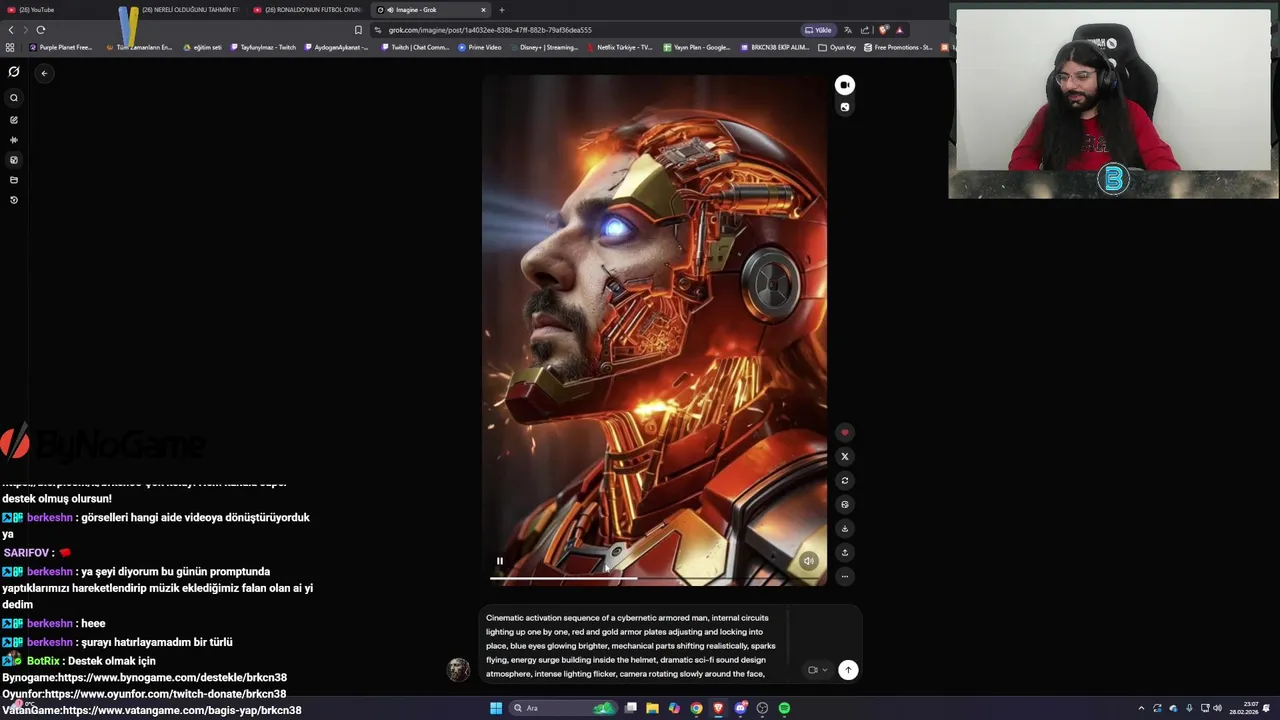Open the Prime Video bookmark
This screenshot has width=1280, height=720.
(x=480, y=47)
